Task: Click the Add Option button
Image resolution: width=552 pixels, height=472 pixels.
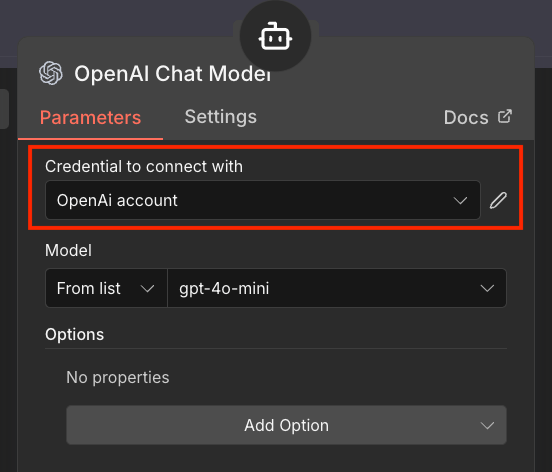Action: [287, 425]
